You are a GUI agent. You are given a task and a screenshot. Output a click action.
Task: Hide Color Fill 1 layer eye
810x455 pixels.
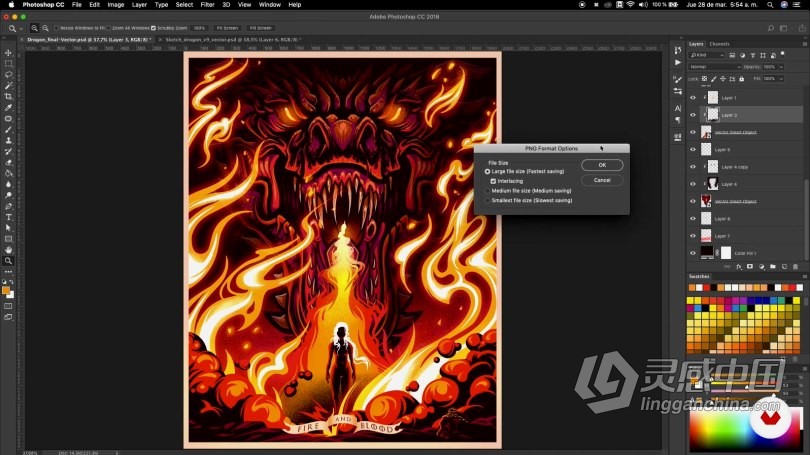coord(693,253)
